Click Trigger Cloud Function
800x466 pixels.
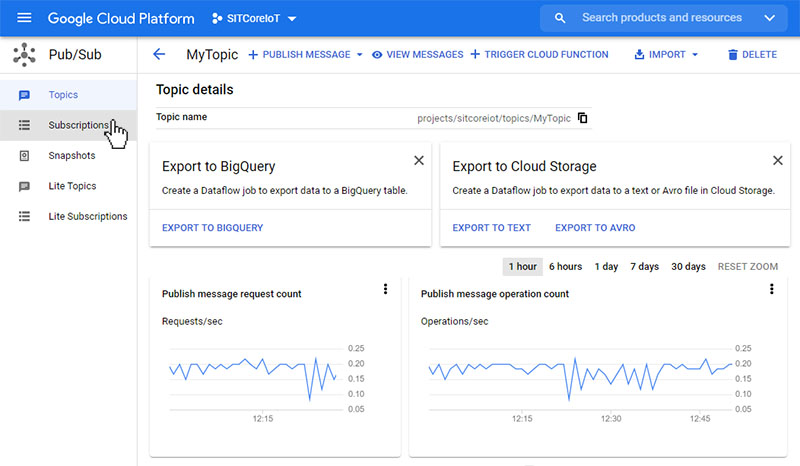tap(539, 55)
